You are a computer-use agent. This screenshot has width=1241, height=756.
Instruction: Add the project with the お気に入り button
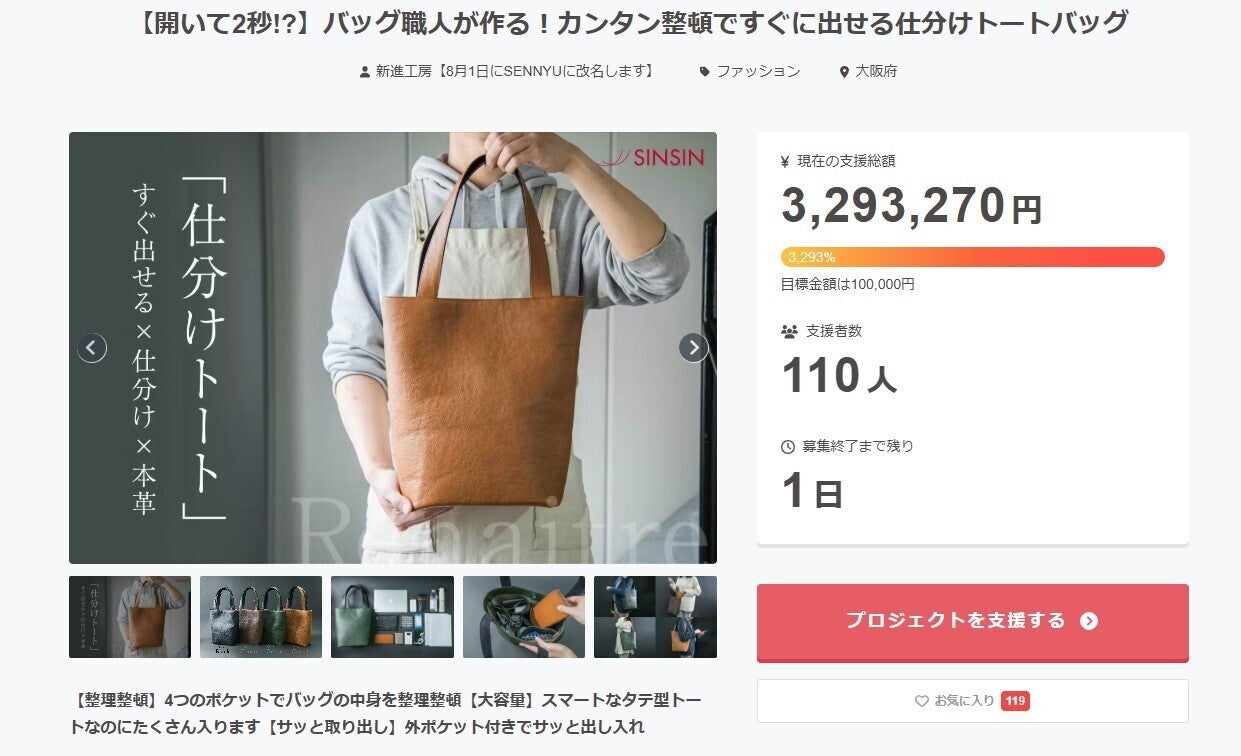click(973, 701)
